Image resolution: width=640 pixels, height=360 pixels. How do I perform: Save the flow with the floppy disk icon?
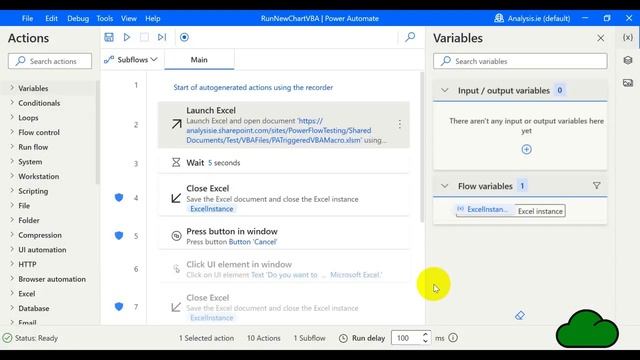(109, 37)
